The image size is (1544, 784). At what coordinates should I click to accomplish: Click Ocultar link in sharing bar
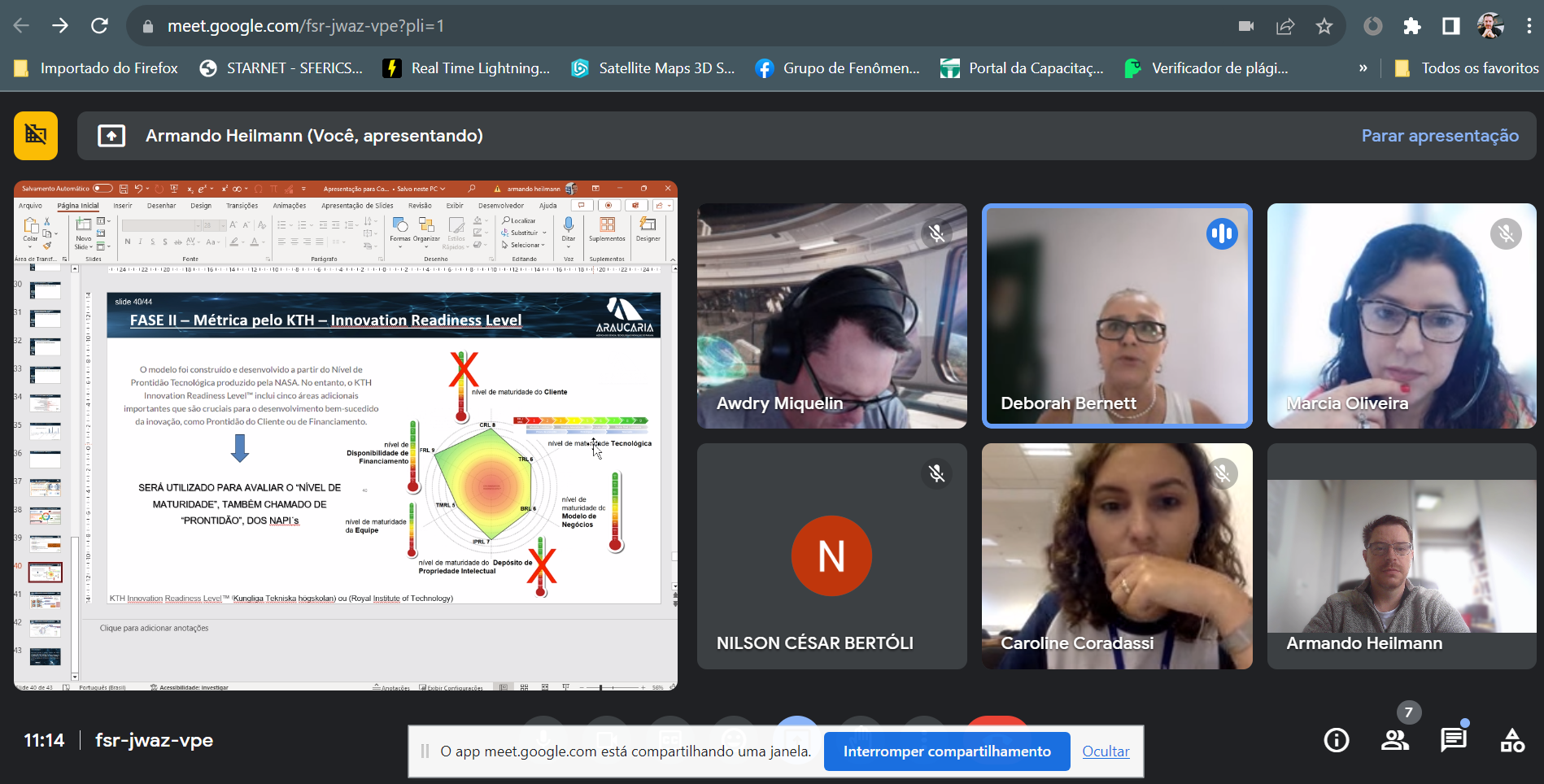(1106, 751)
